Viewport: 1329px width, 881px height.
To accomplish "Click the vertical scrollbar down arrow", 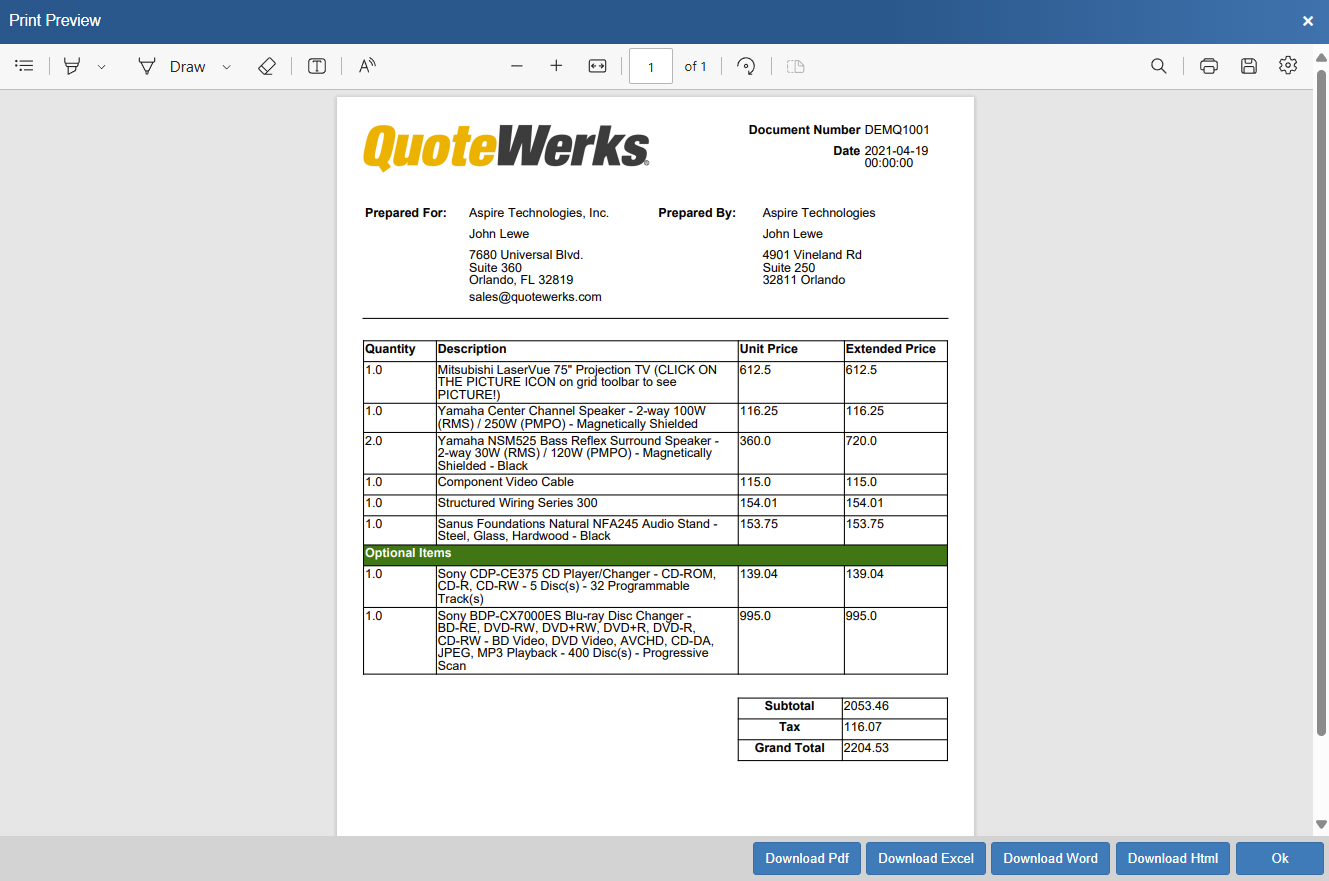I will 1321,825.
